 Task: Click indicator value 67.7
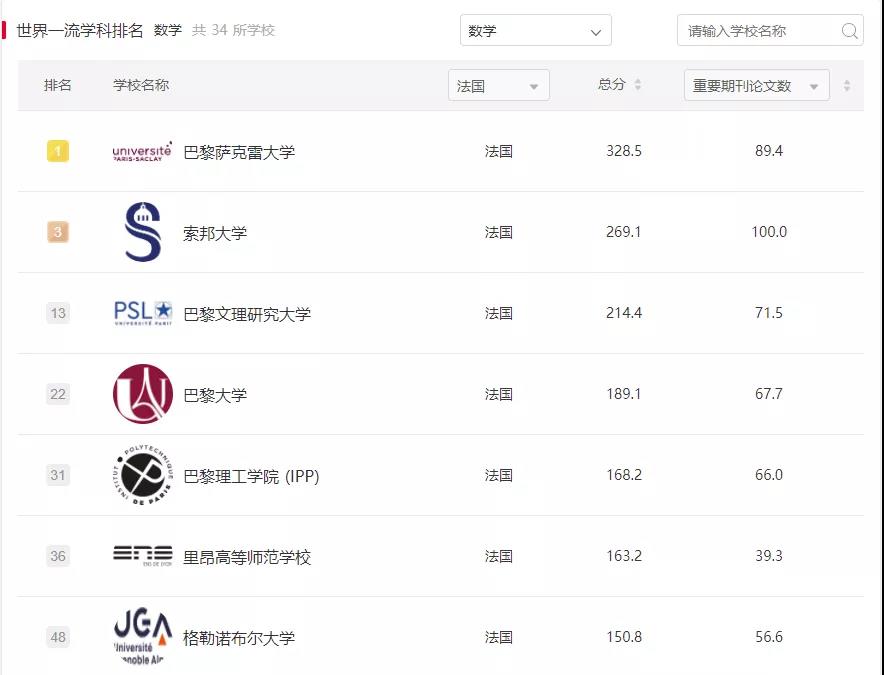[769, 394]
